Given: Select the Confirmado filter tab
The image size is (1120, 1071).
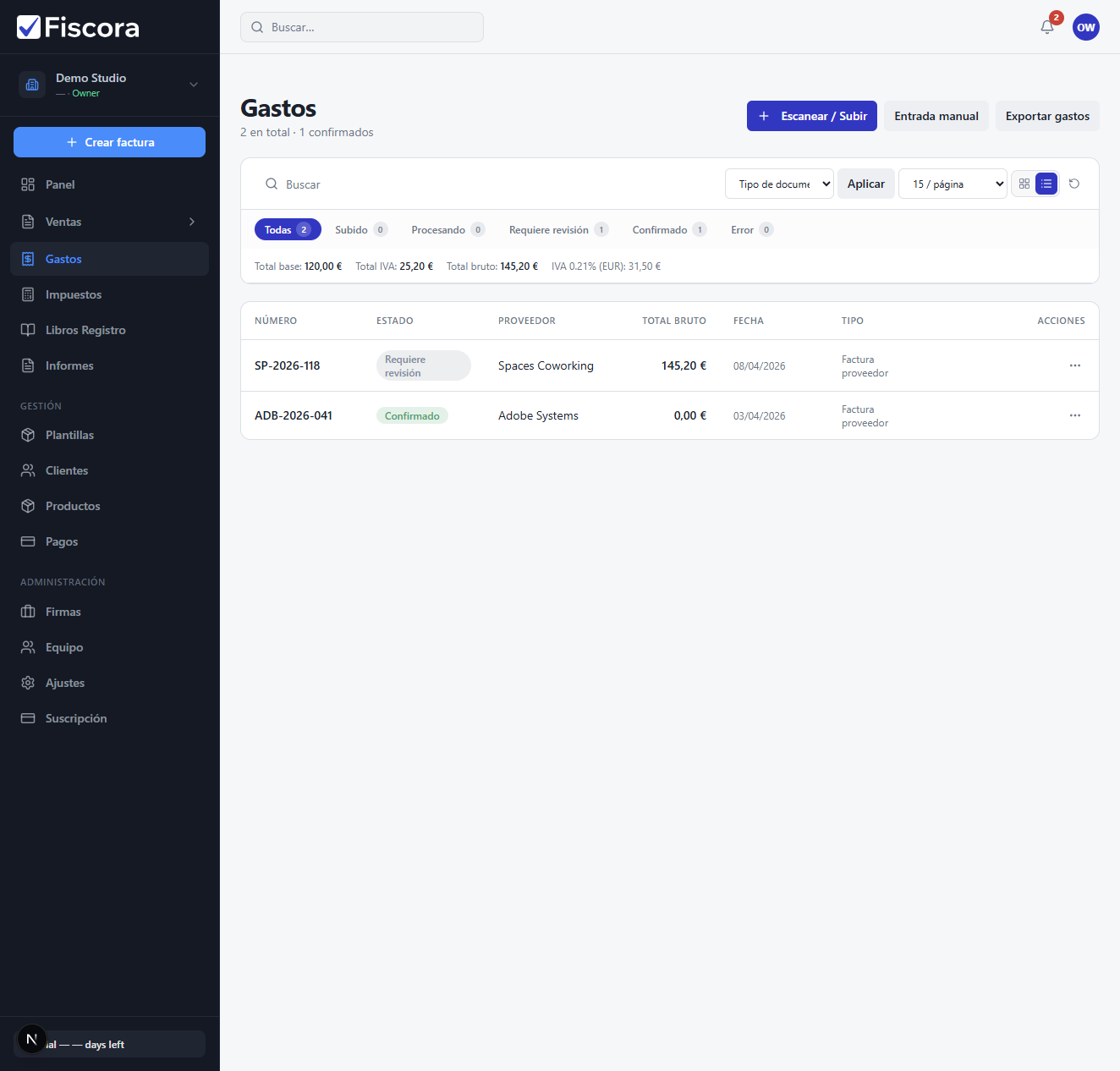Looking at the screenshot, I should 669,229.
